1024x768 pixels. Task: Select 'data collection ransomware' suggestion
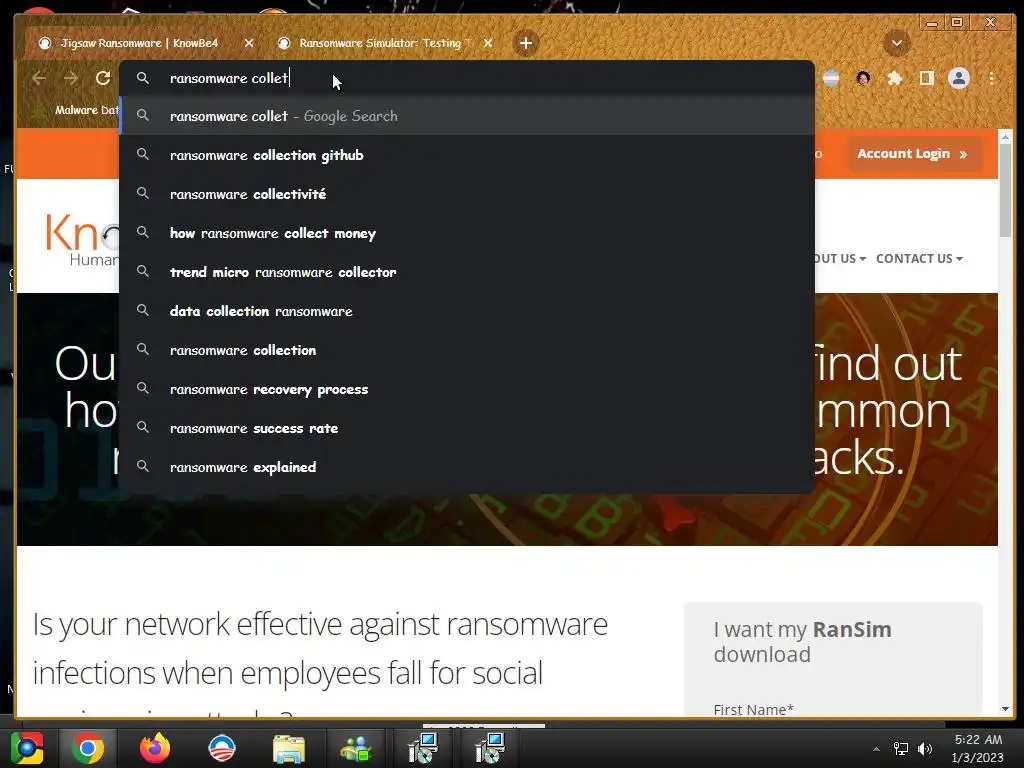point(467,311)
